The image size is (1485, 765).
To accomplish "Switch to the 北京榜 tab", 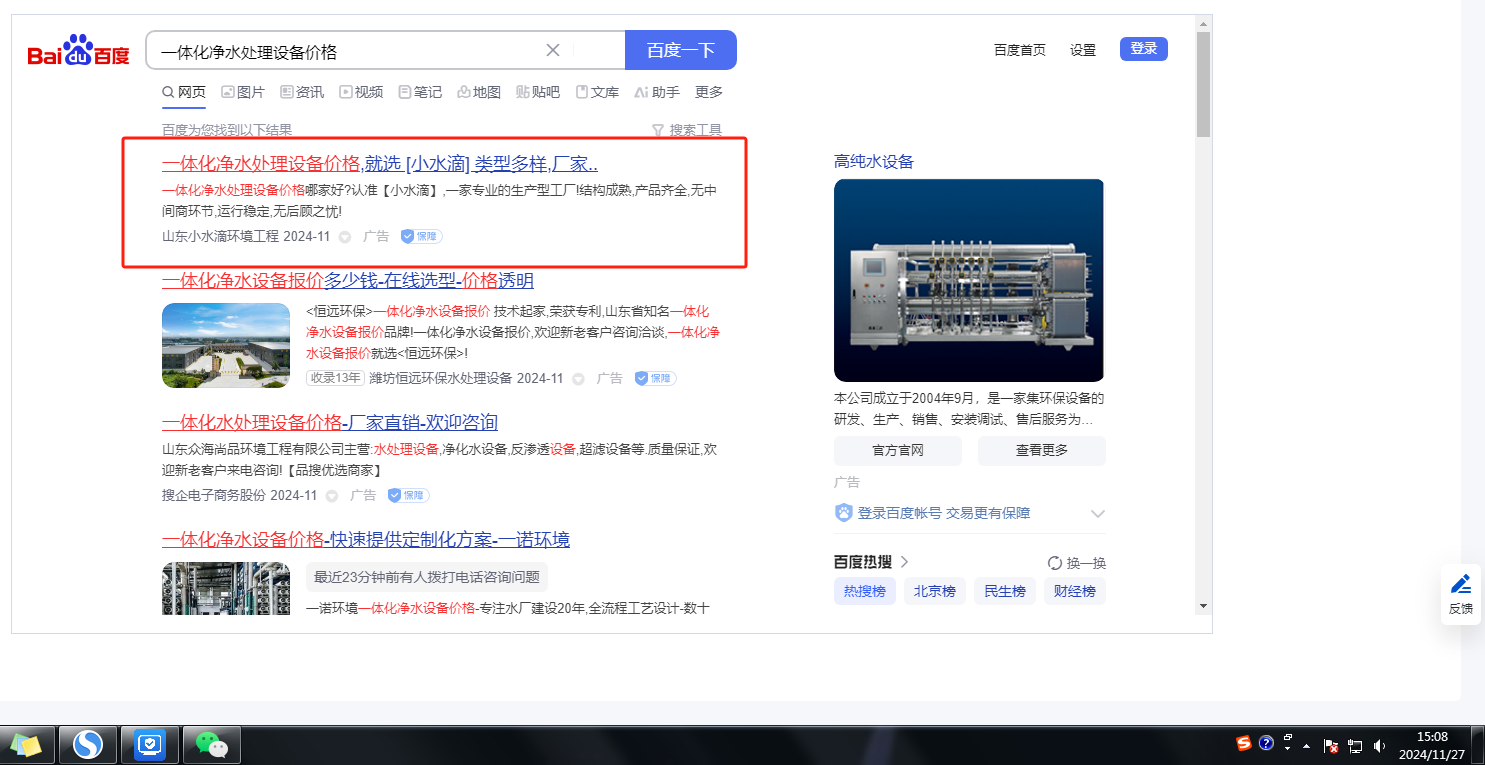I will tap(934, 591).
